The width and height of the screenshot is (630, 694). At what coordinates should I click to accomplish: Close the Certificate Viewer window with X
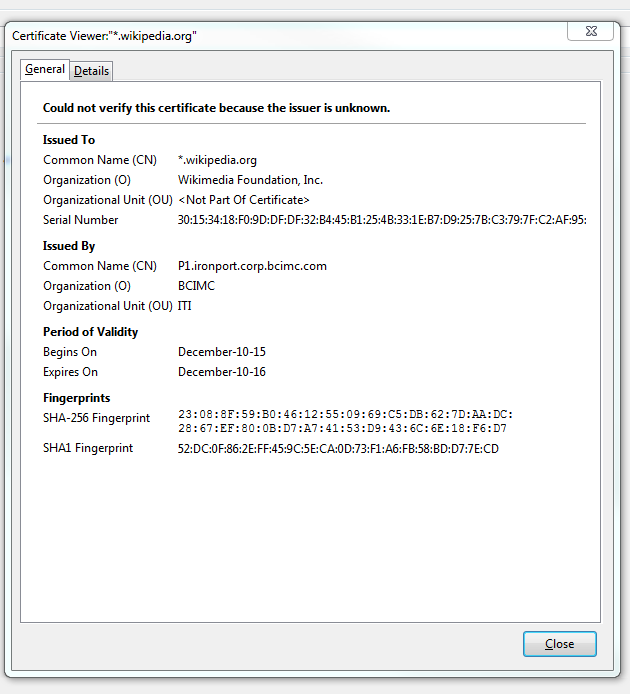[x=591, y=31]
